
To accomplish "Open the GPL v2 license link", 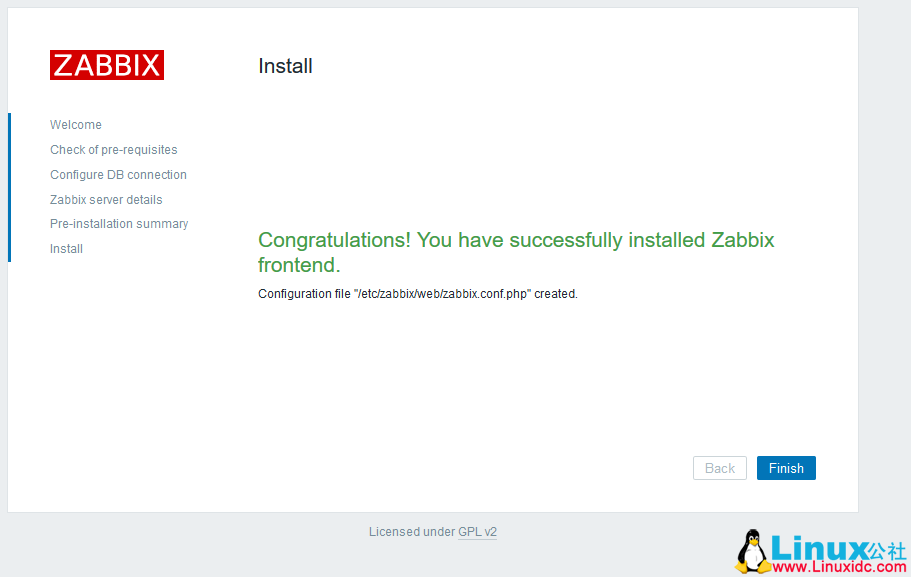I will [x=477, y=532].
